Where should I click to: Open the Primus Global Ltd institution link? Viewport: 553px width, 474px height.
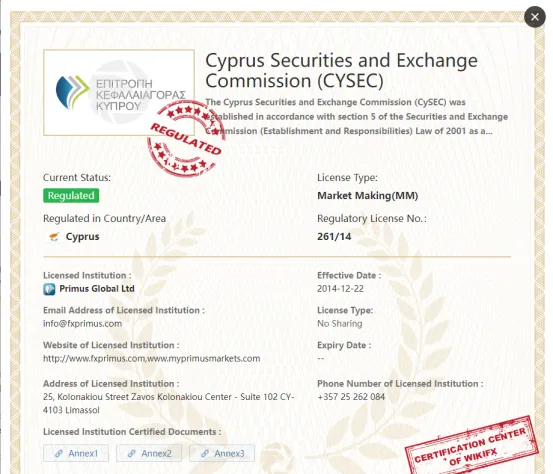97,289
